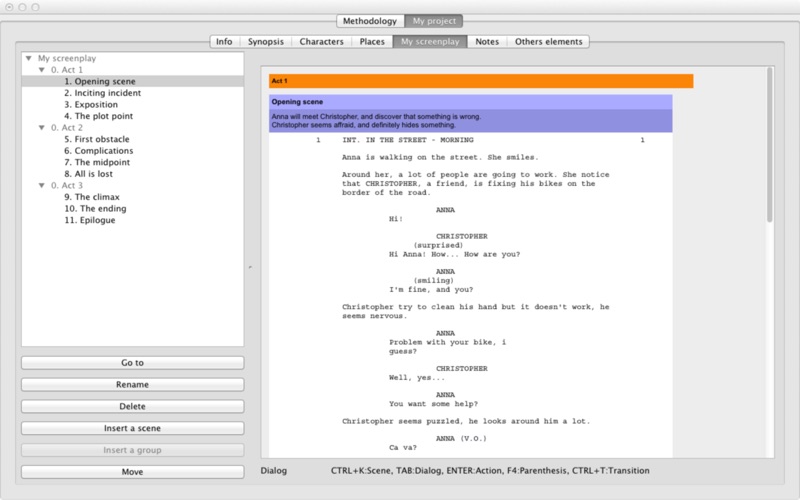
Task: Choose scene 8. All is lost
Action: [x=88, y=174]
